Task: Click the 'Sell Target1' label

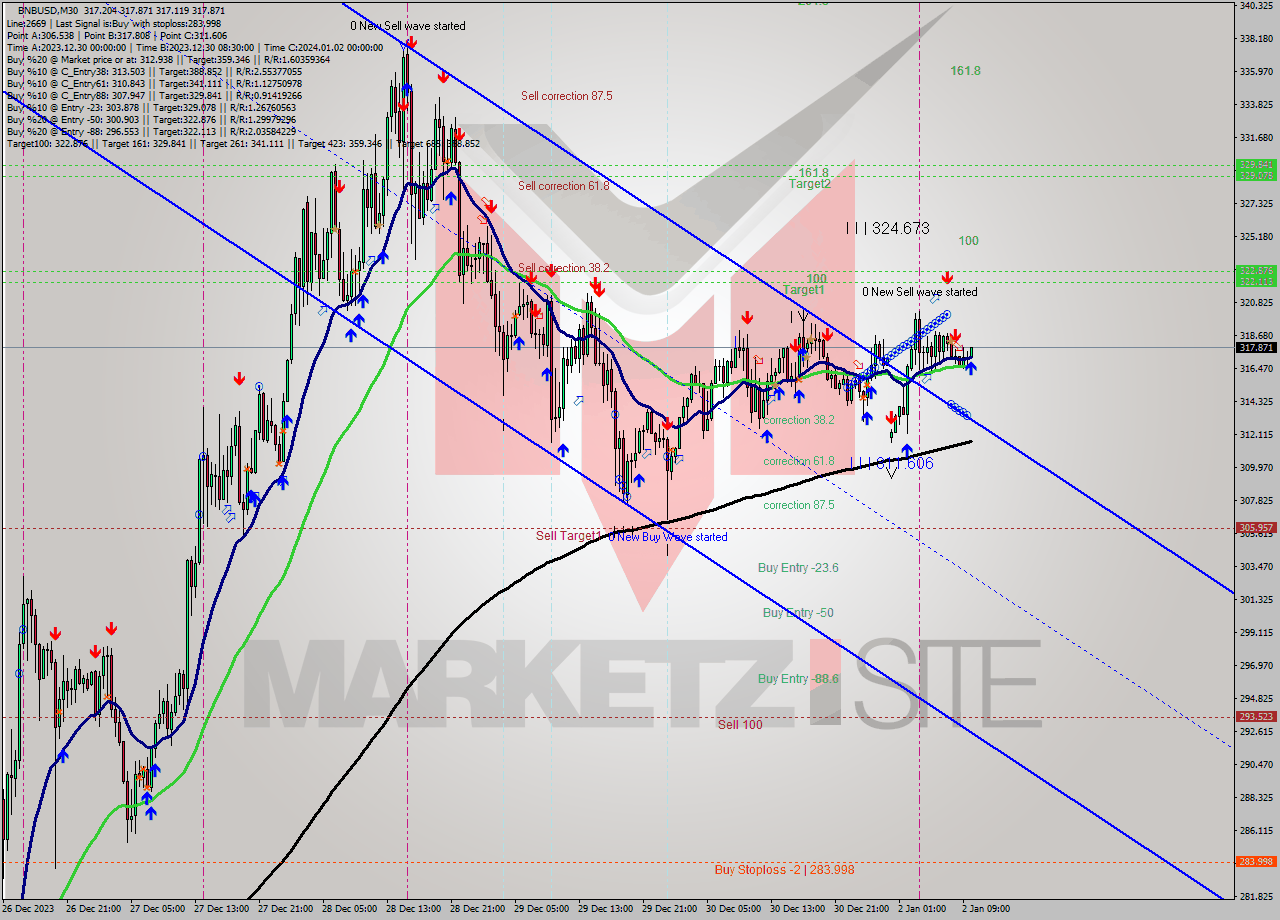Action: point(568,536)
